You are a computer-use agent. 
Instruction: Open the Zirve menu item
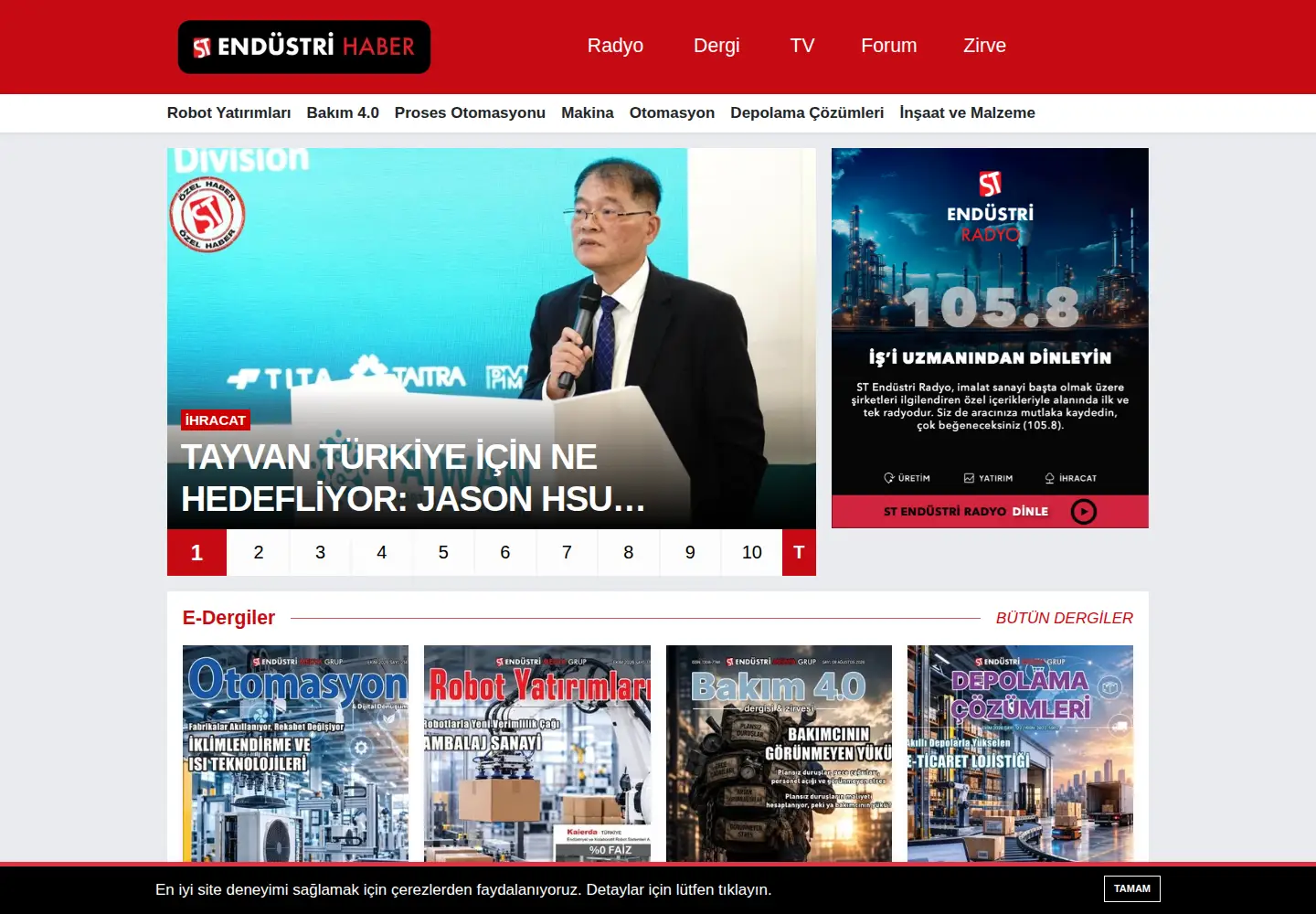coord(984,46)
